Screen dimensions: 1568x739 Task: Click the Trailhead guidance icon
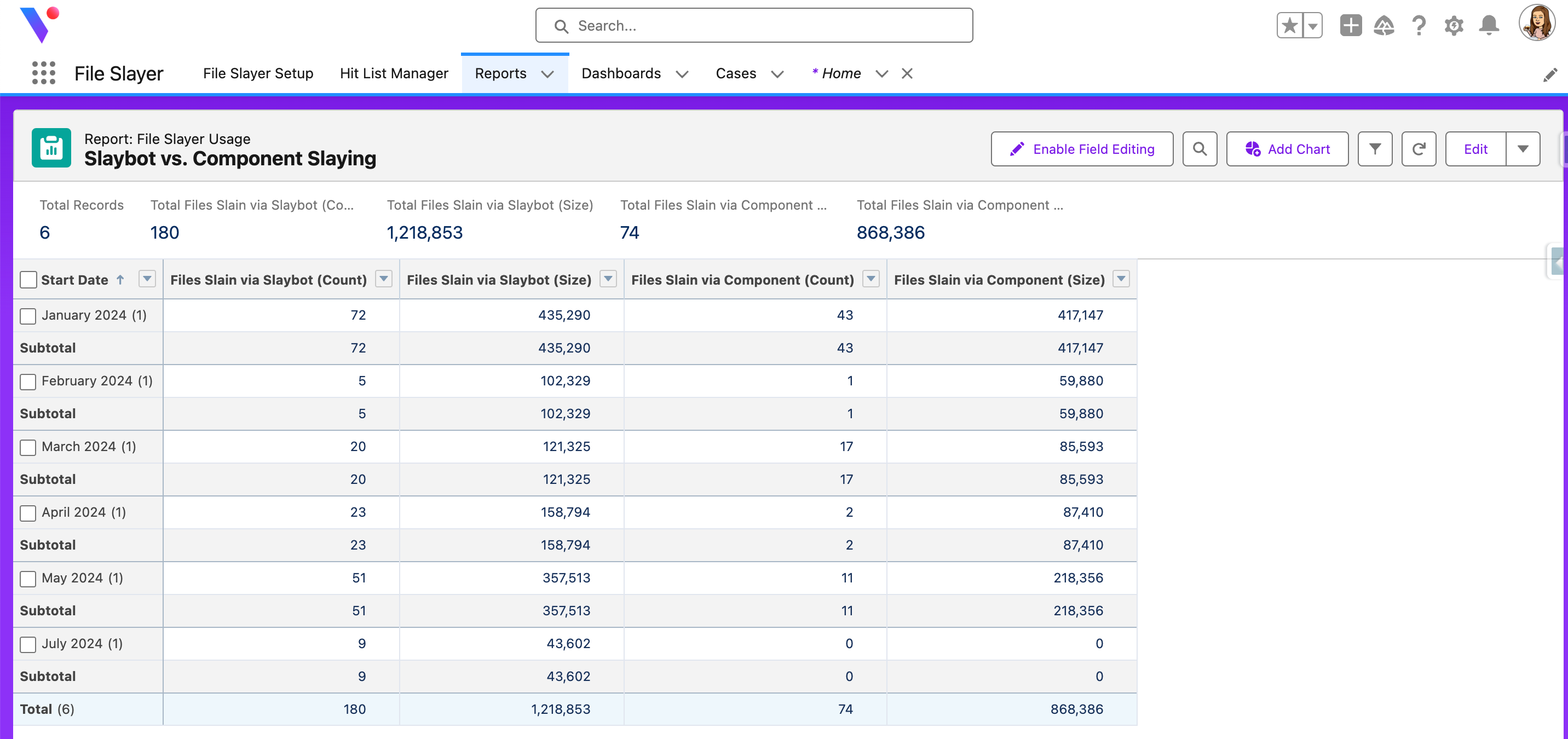click(1383, 26)
